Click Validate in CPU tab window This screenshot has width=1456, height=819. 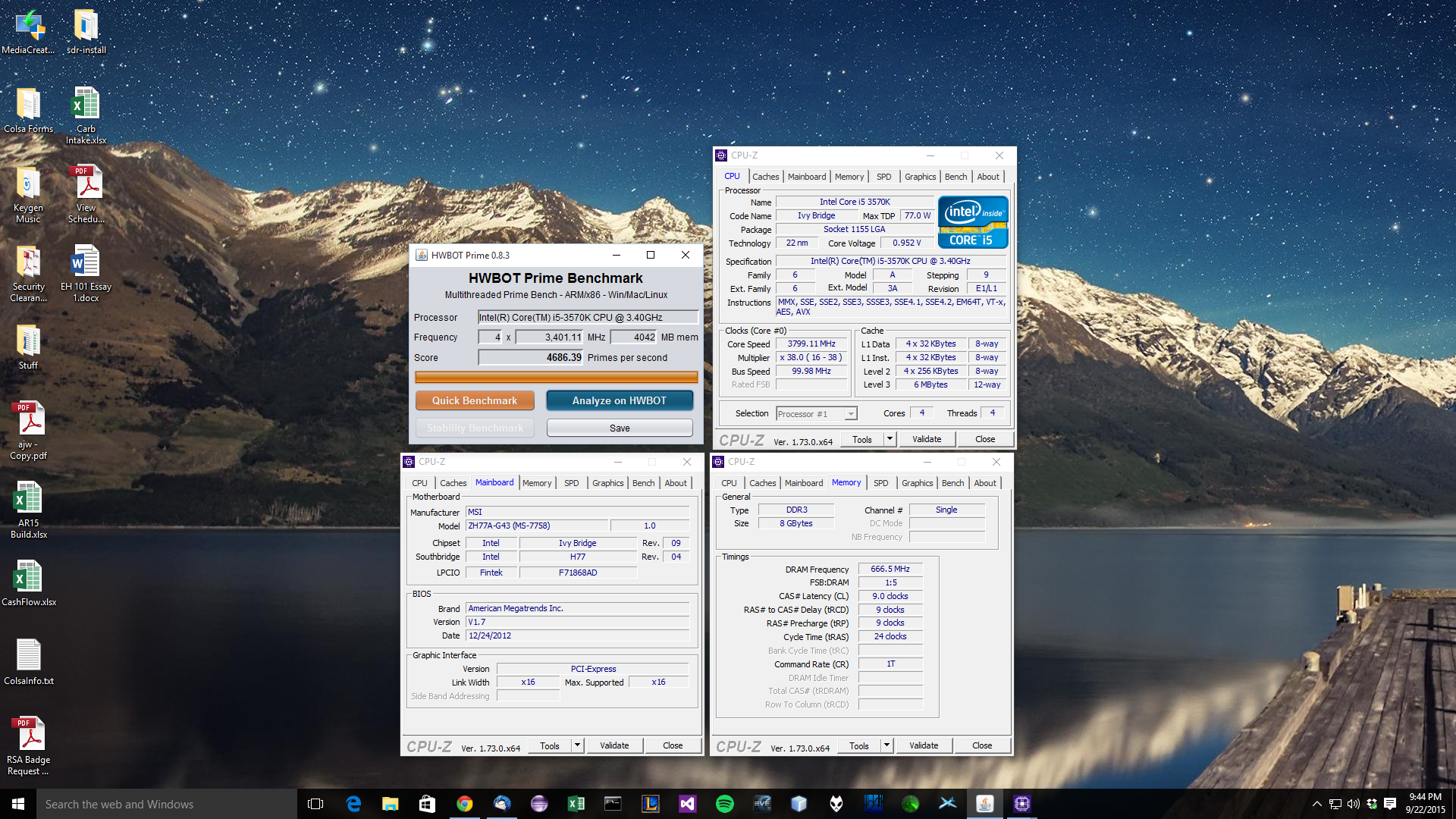[x=927, y=439]
